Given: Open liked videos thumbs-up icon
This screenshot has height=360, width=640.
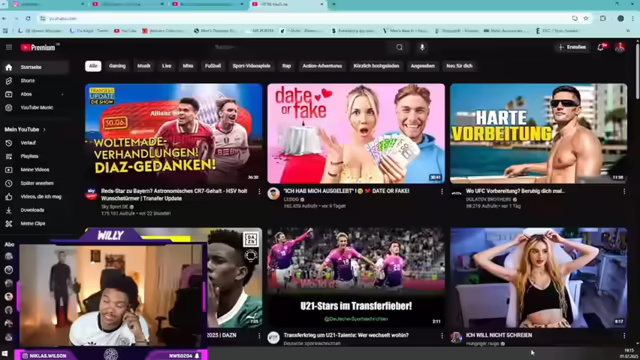Looking at the screenshot, I should click(9, 197).
